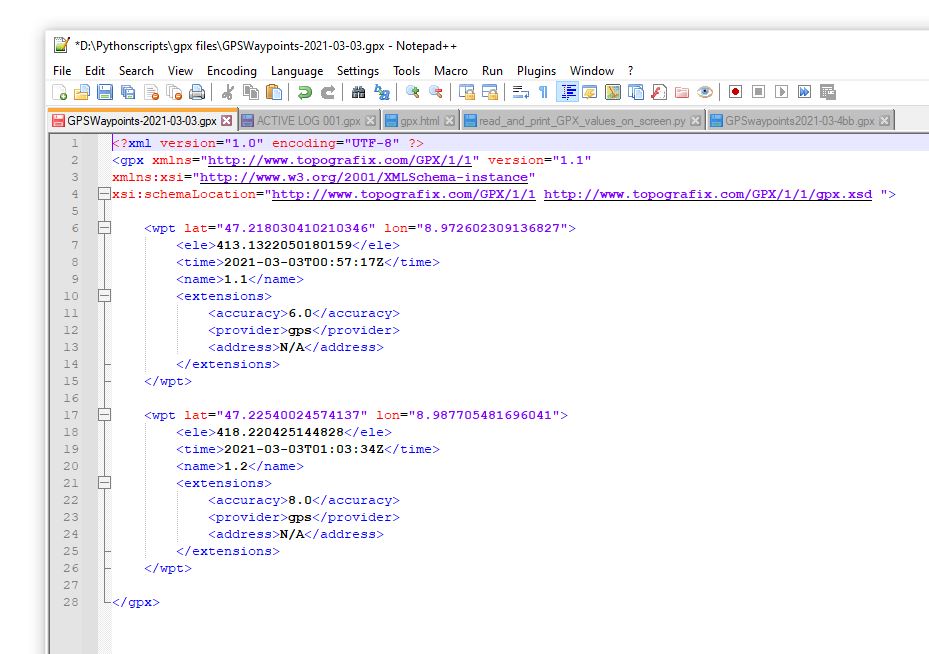Screen dimensions: 929x654
Task: Click the Zoom In magnifier icon
Action: coord(412,92)
